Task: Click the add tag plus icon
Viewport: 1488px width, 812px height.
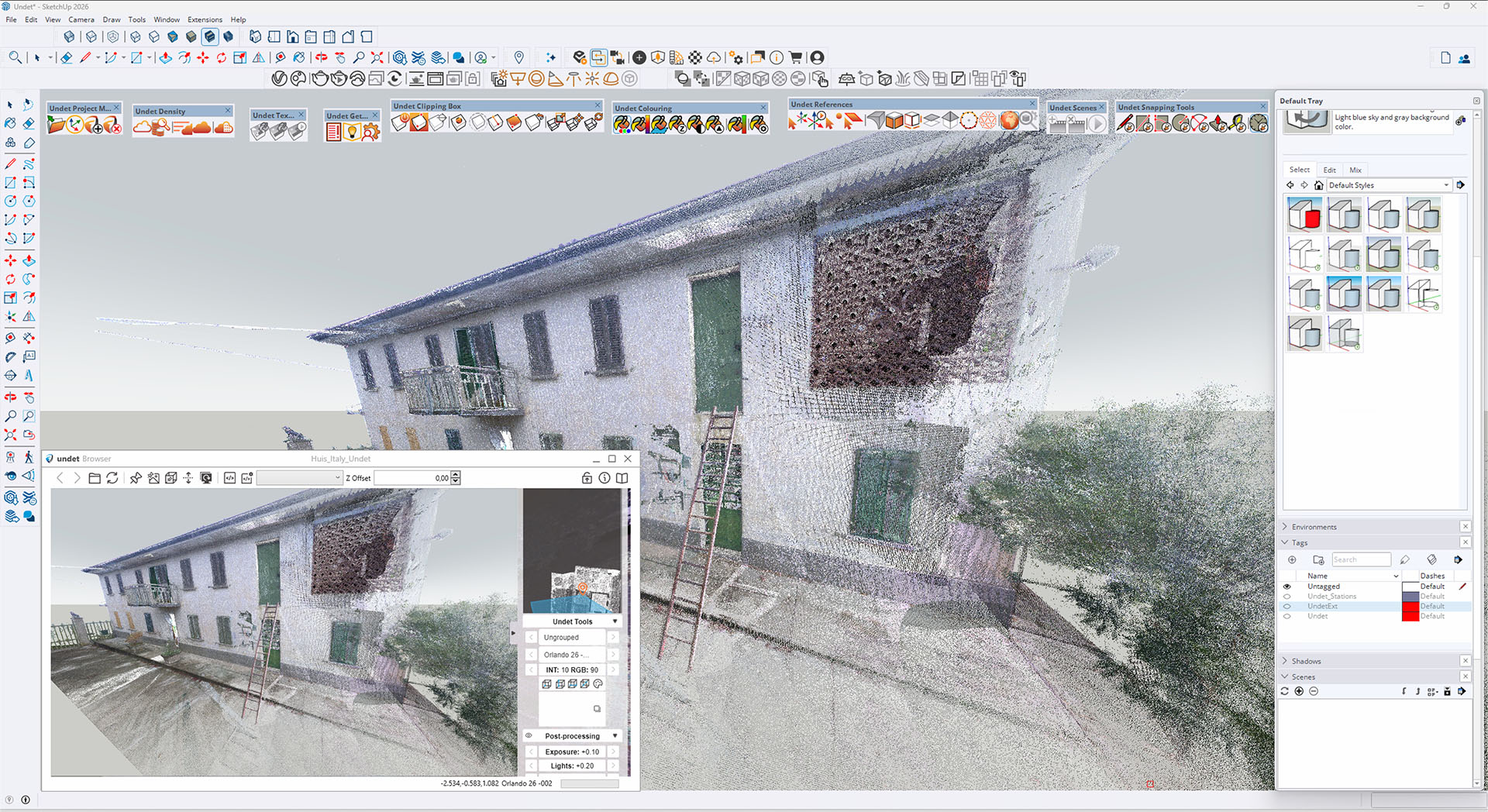Action: (1292, 559)
